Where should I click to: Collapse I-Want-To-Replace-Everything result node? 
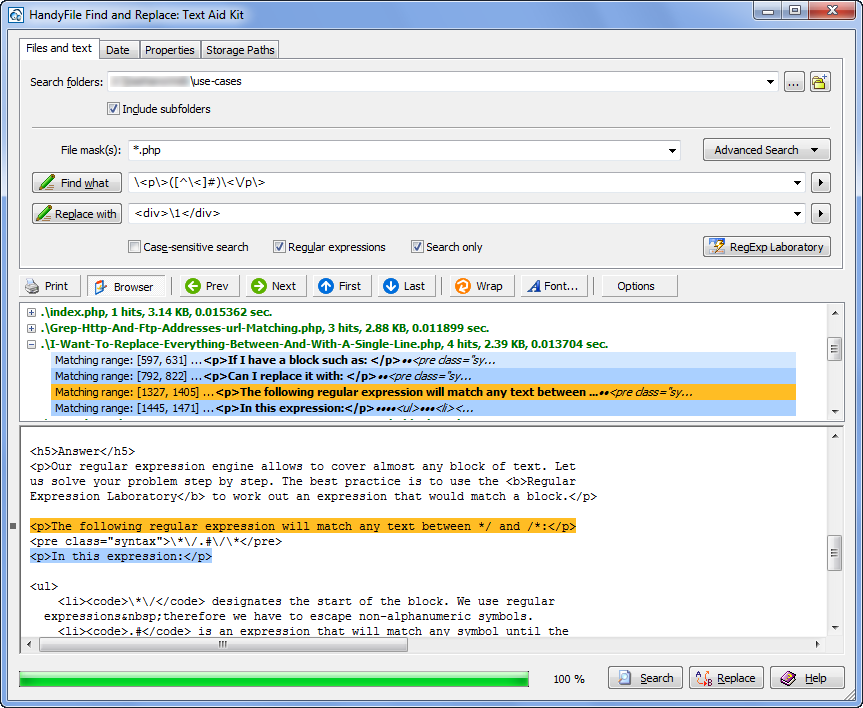31,344
